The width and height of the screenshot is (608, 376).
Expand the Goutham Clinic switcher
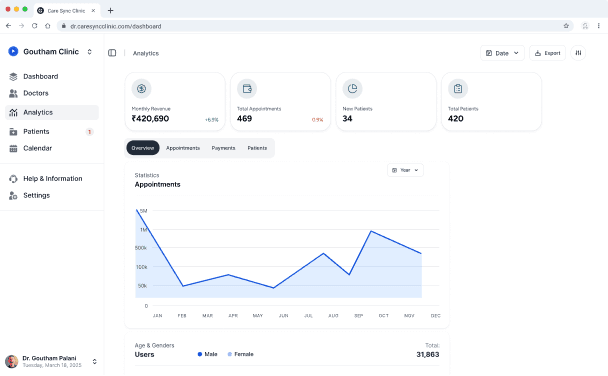[90, 52]
